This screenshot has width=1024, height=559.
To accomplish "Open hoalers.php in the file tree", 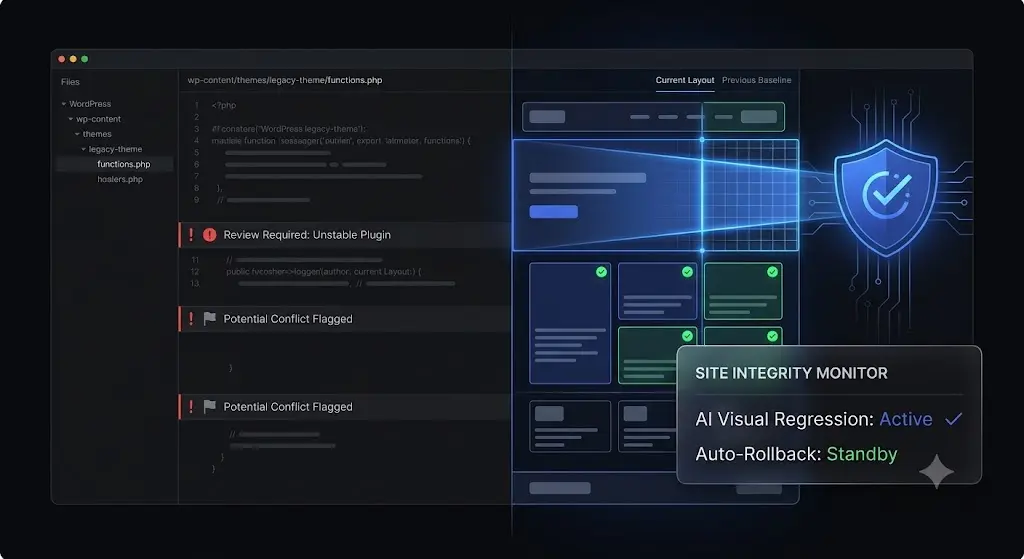I will click(120, 179).
